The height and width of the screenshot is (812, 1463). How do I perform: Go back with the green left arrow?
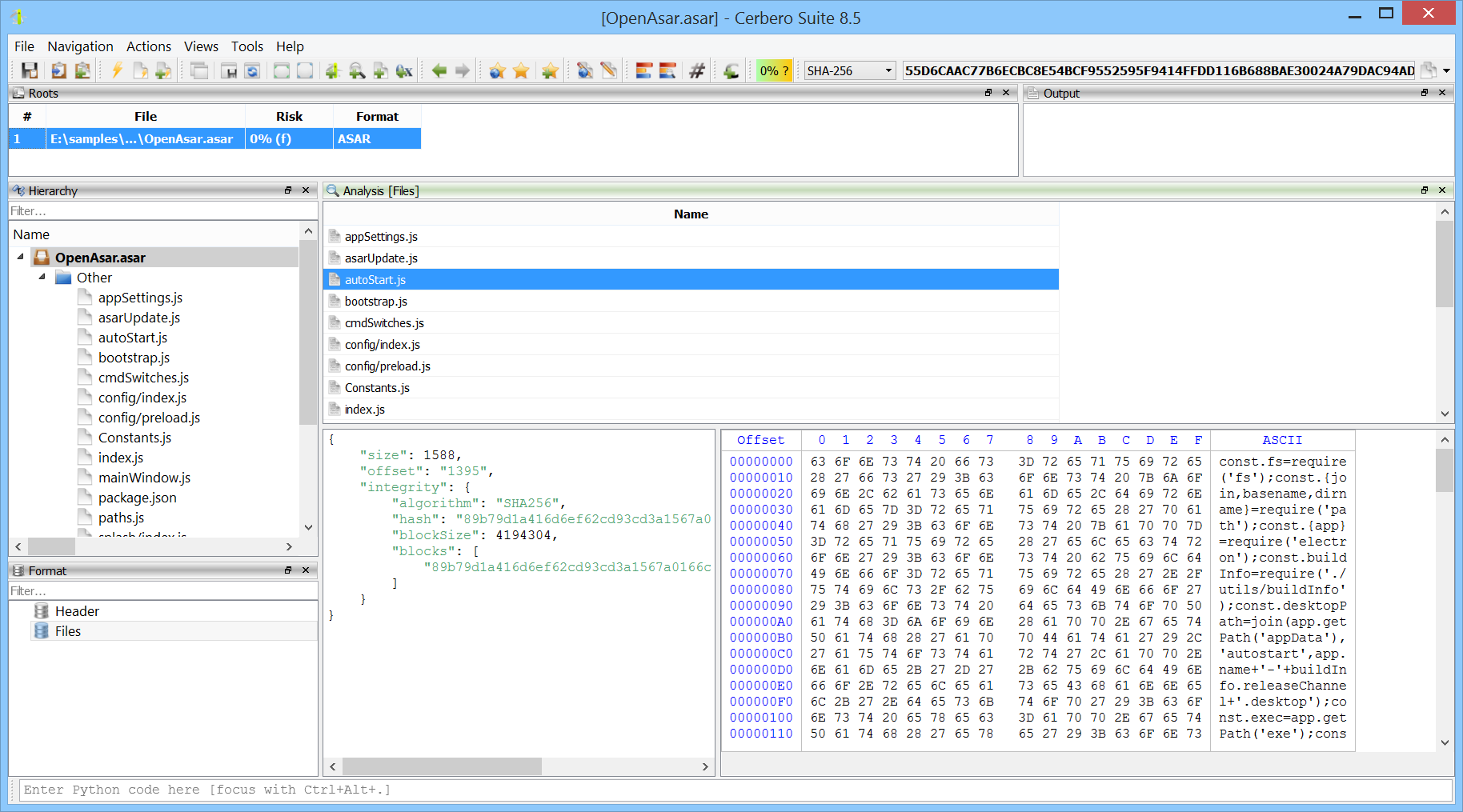[439, 70]
